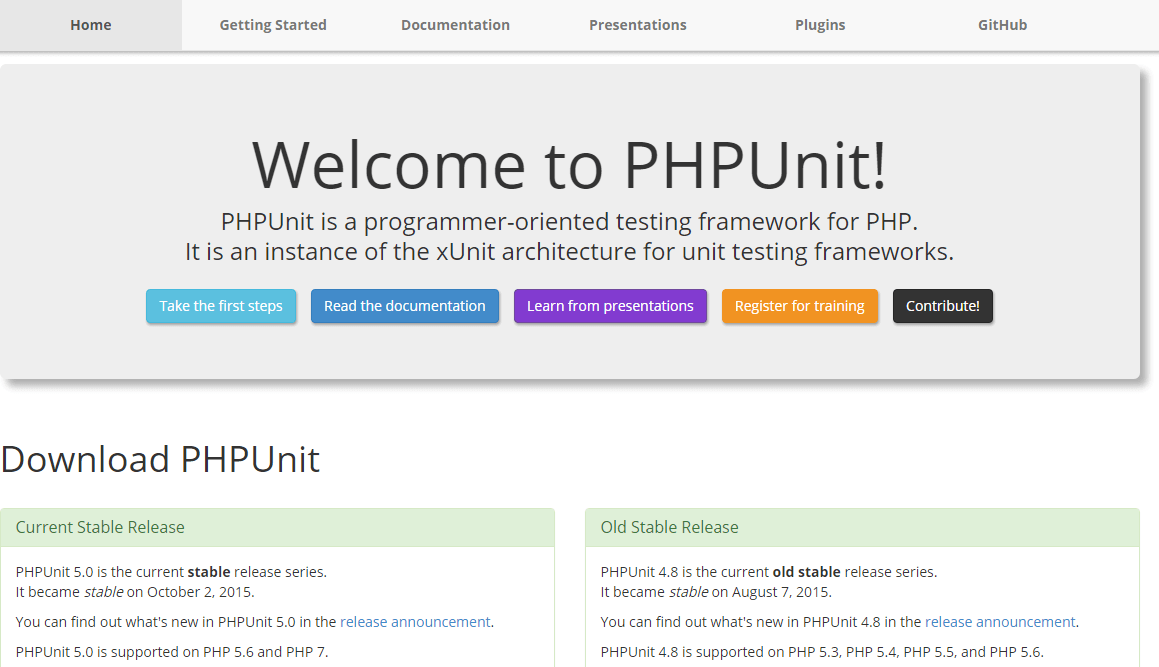Open the Documentation nav item

tap(455, 25)
